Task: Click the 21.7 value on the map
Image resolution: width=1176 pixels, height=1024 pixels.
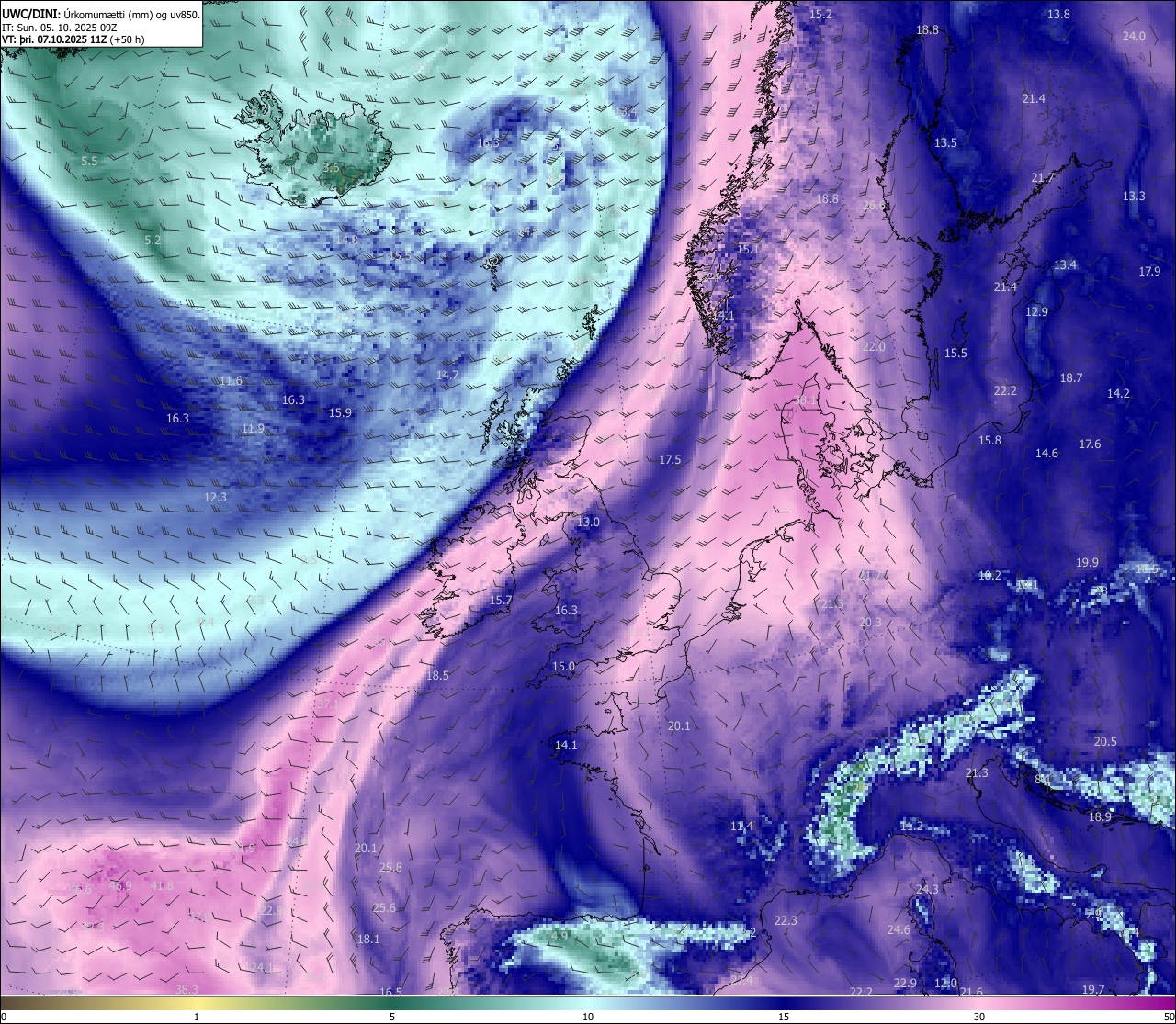Action: coord(1043,177)
